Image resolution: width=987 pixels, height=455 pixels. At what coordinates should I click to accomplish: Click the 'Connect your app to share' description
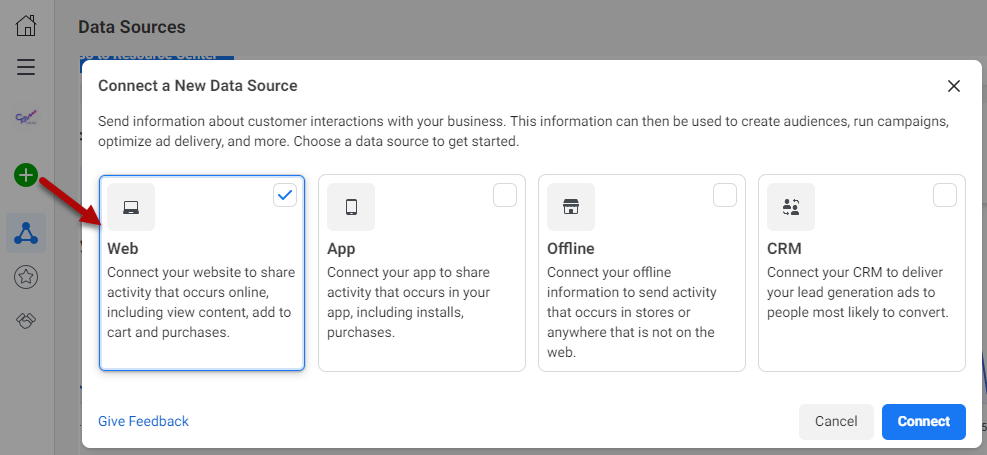(409, 303)
